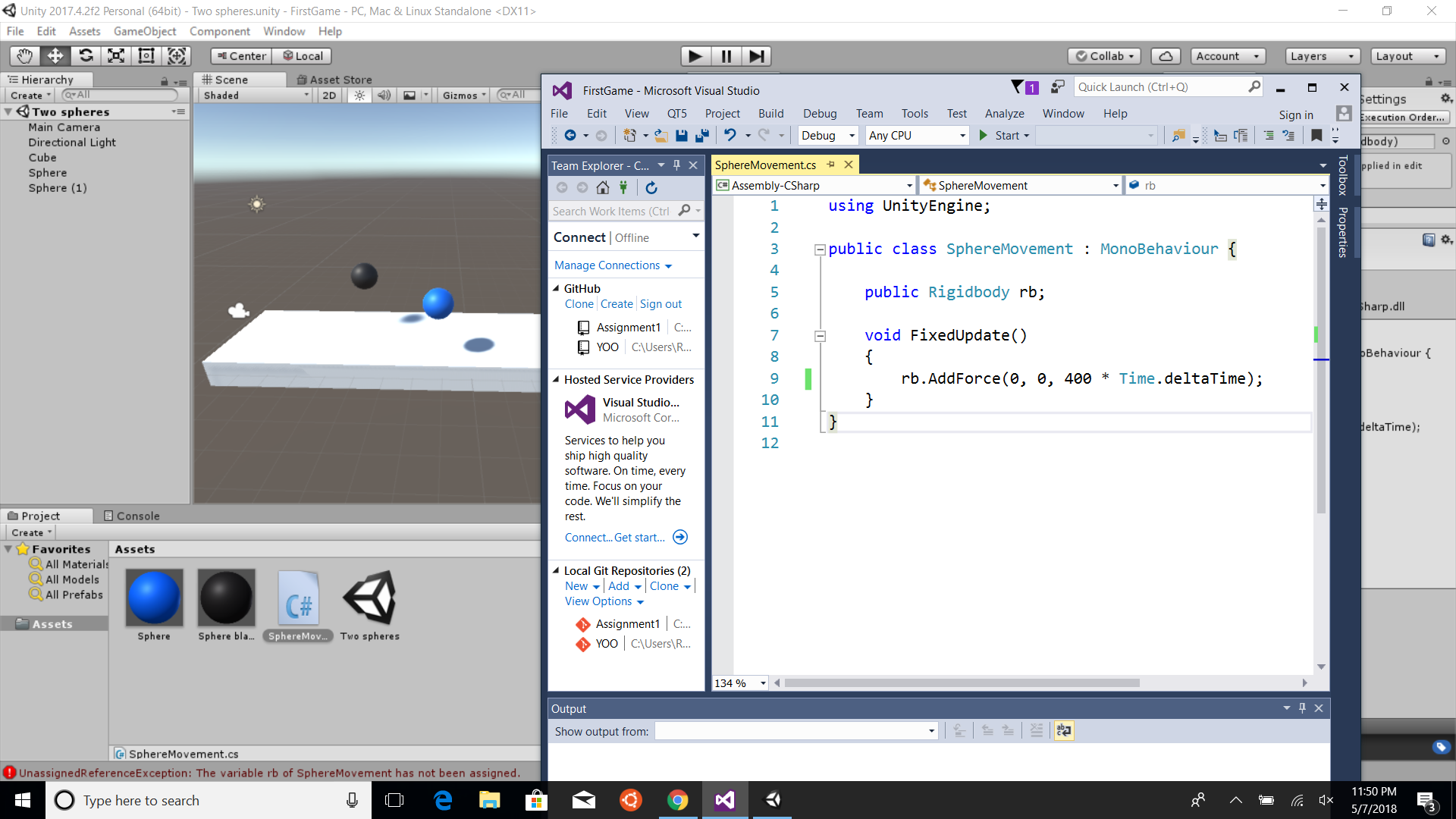Select Unity's Rect transform tool

click(146, 55)
